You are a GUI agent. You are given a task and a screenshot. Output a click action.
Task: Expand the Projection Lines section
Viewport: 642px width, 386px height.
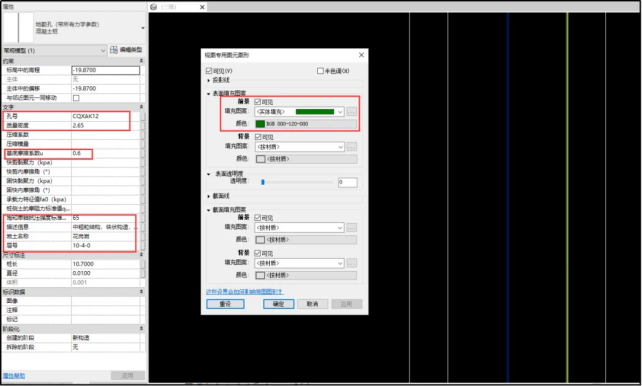coord(208,80)
